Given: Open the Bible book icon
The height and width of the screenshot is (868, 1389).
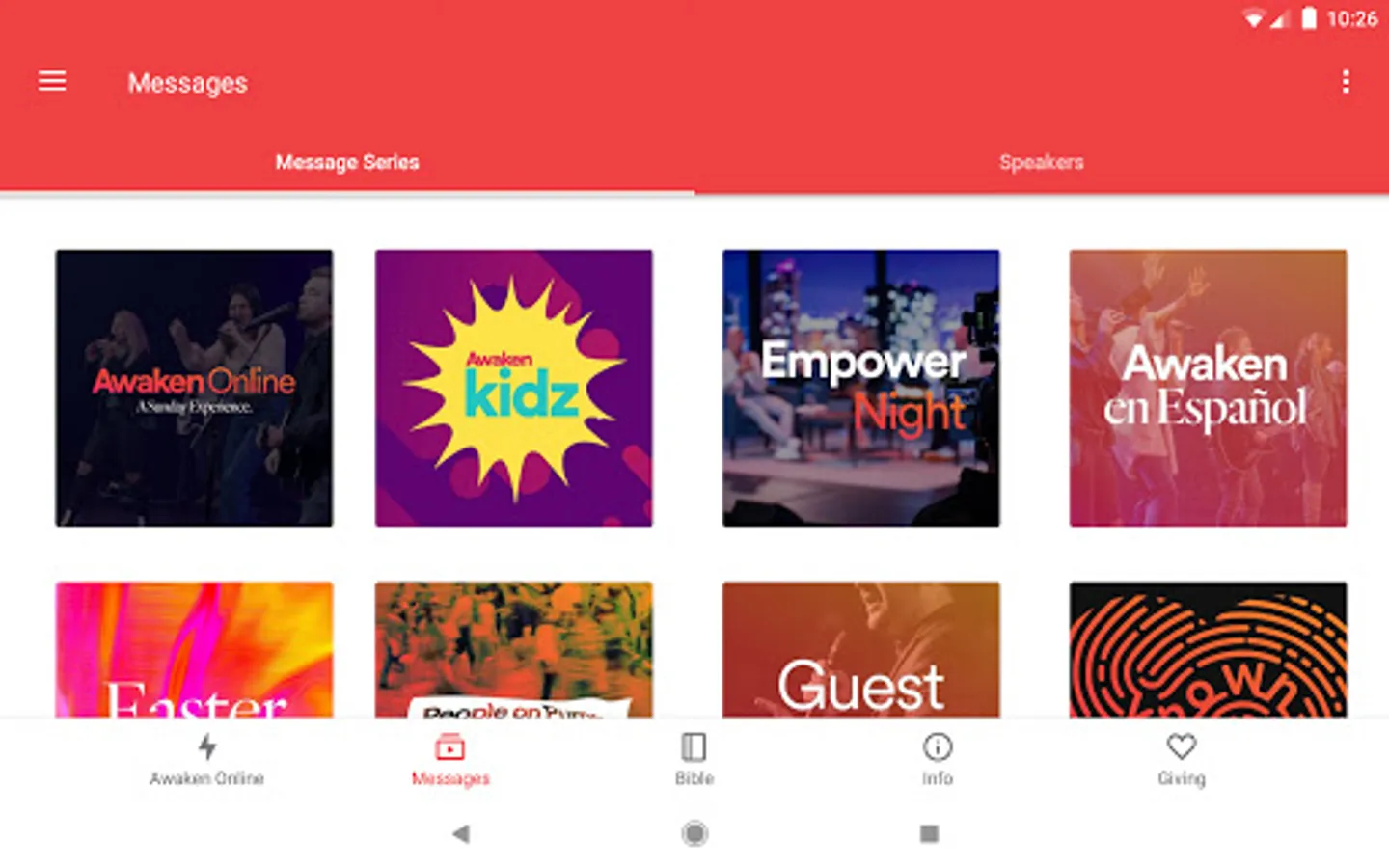Looking at the screenshot, I should 694,746.
